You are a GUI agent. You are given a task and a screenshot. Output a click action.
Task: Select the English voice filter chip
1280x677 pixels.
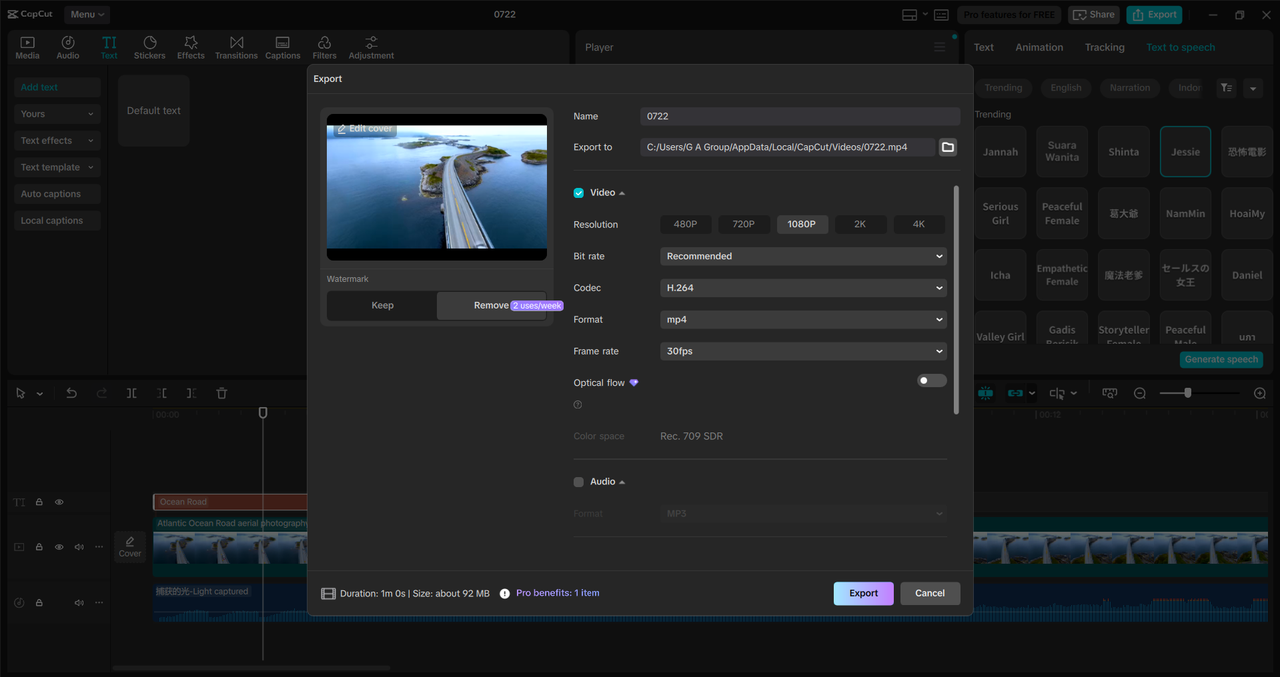(x=1066, y=88)
